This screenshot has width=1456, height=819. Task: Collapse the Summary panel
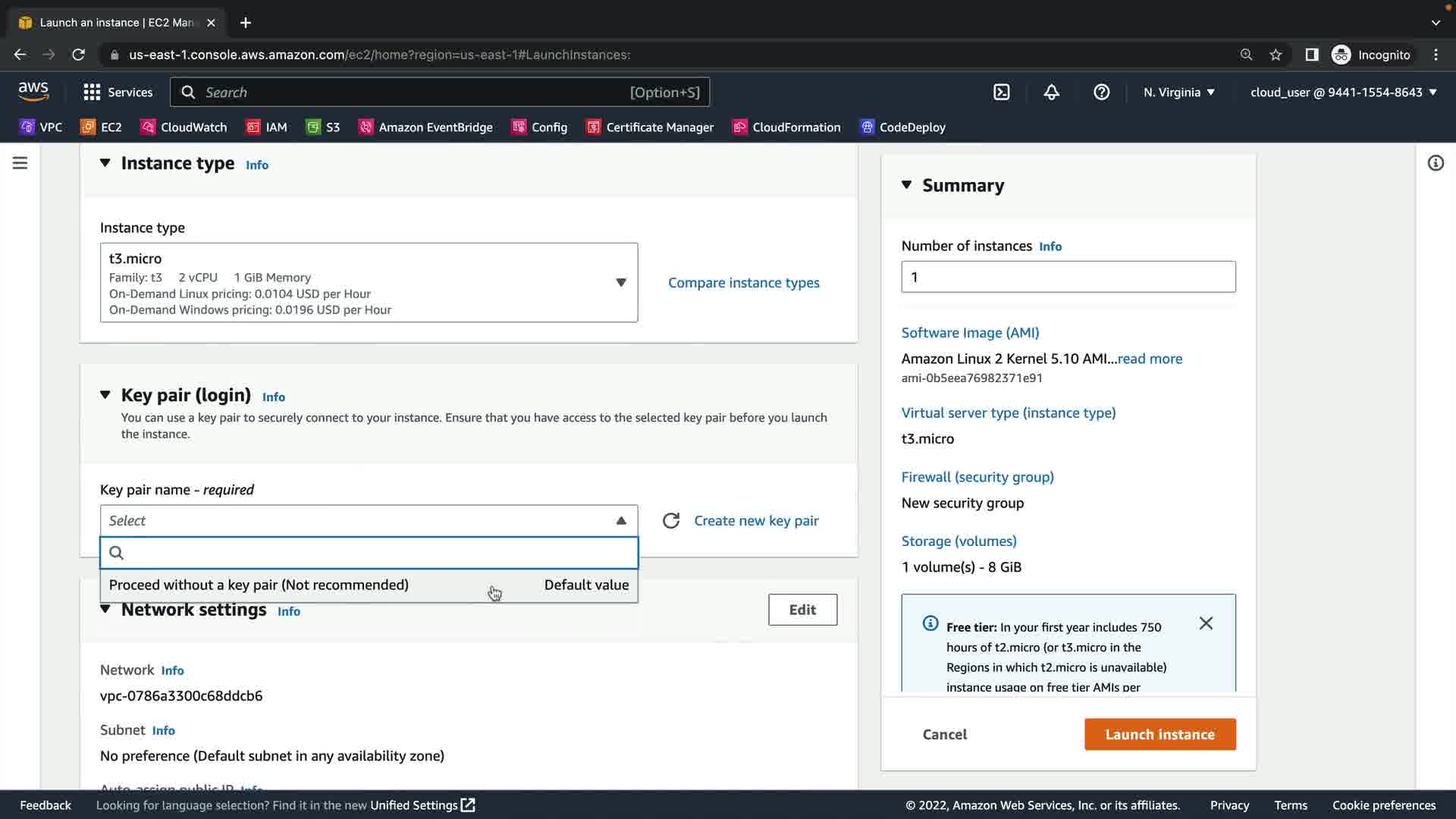pyautogui.click(x=906, y=185)
